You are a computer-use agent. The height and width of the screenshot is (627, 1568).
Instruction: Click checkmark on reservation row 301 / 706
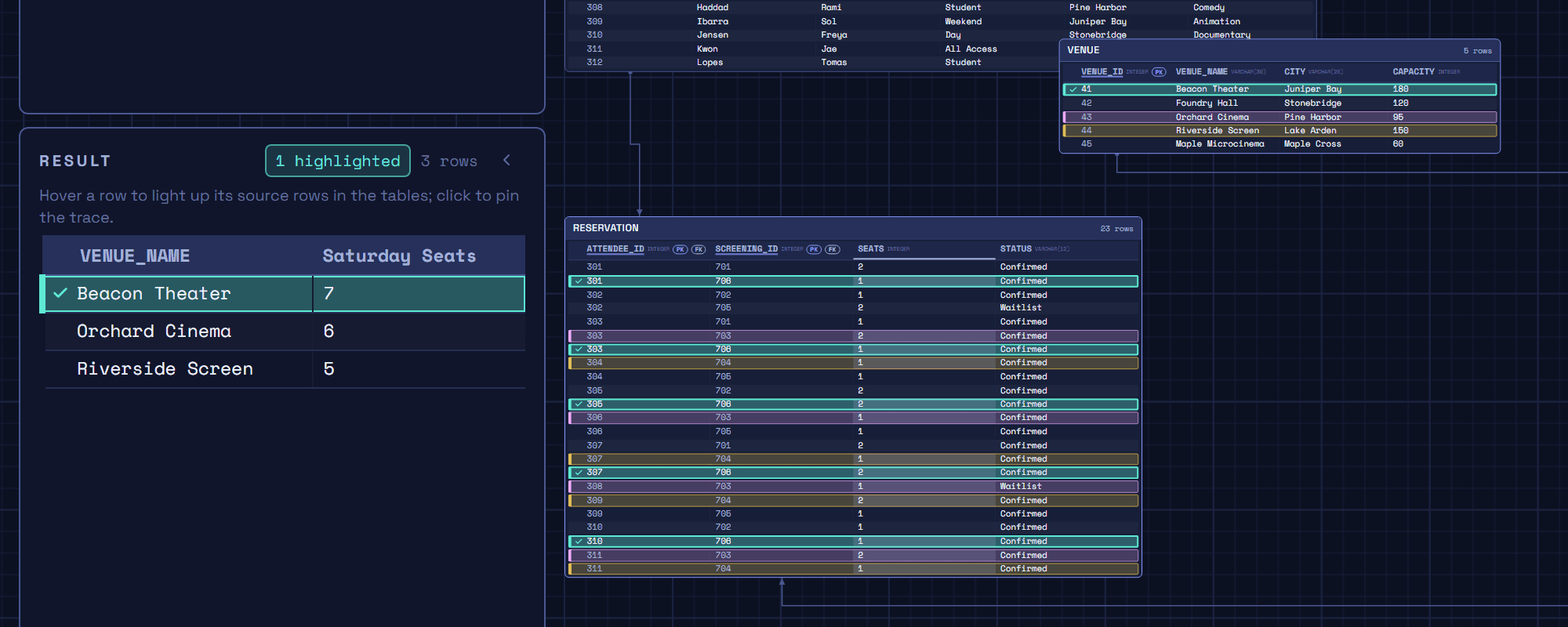point(579,281)
